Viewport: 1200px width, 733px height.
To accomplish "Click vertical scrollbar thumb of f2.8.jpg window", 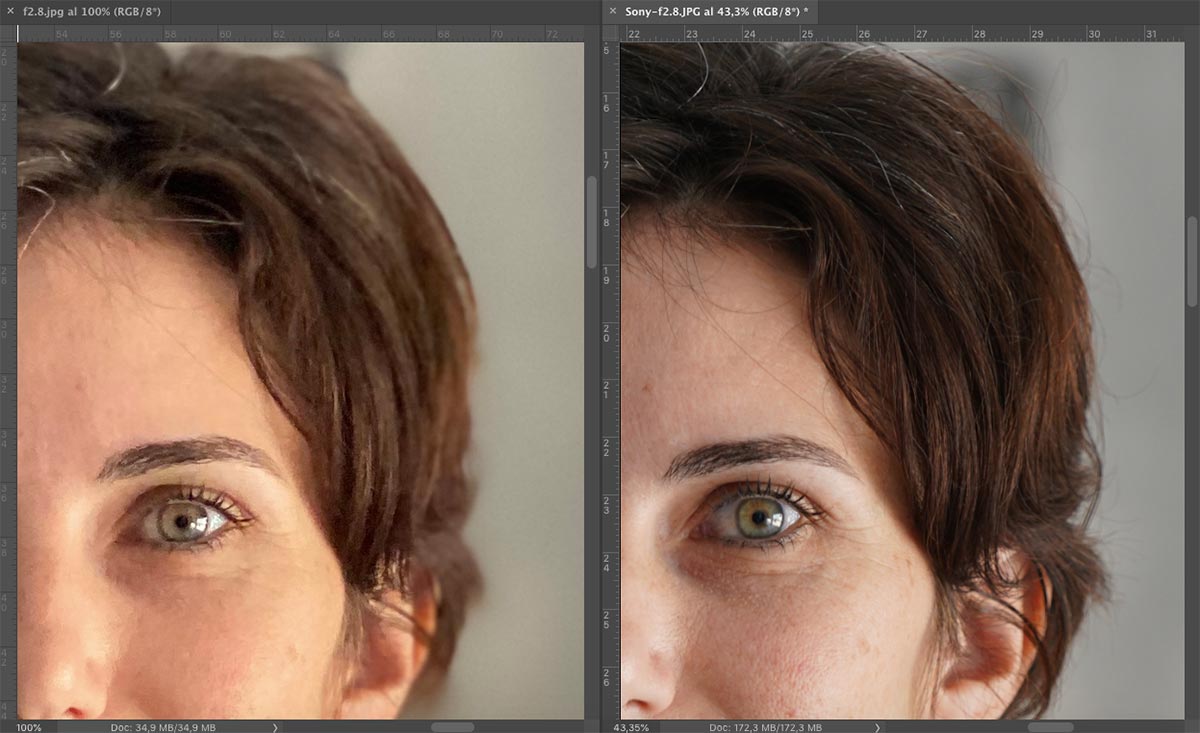I will (x=591, y=222).
